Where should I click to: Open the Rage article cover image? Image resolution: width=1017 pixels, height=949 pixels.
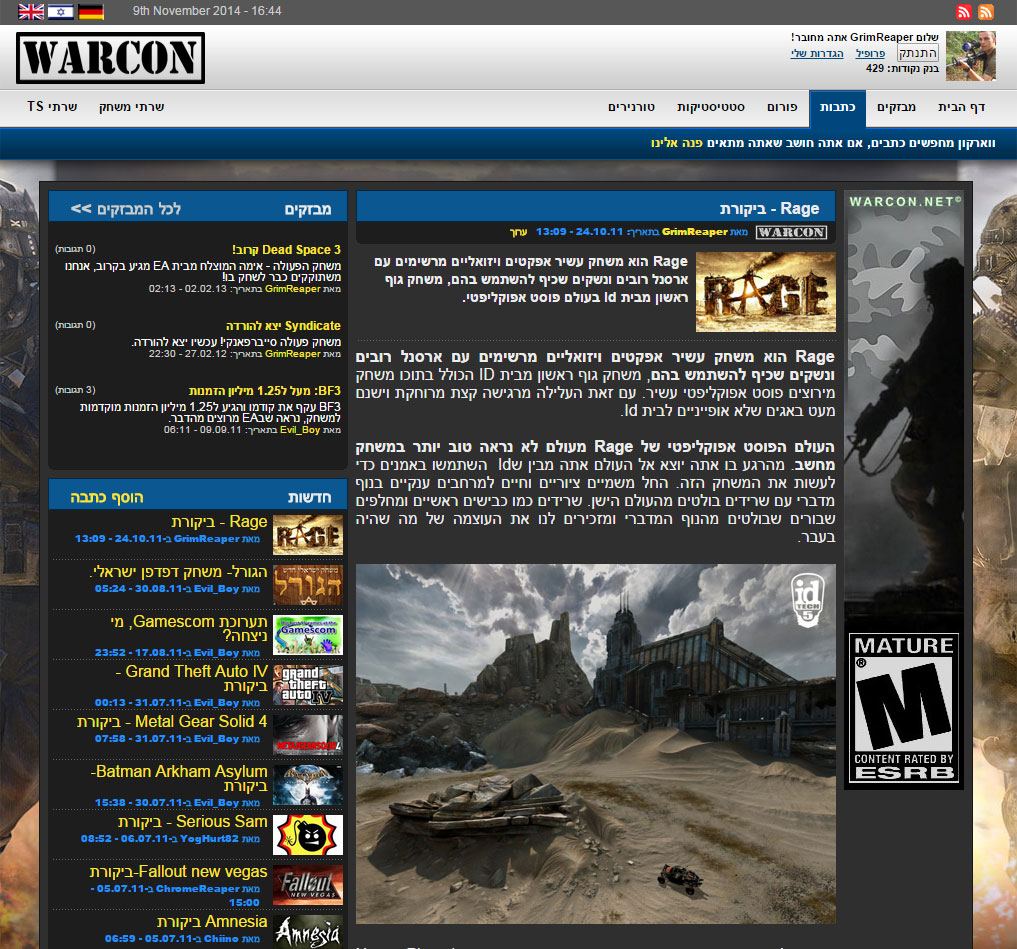(x=765, y=292)
